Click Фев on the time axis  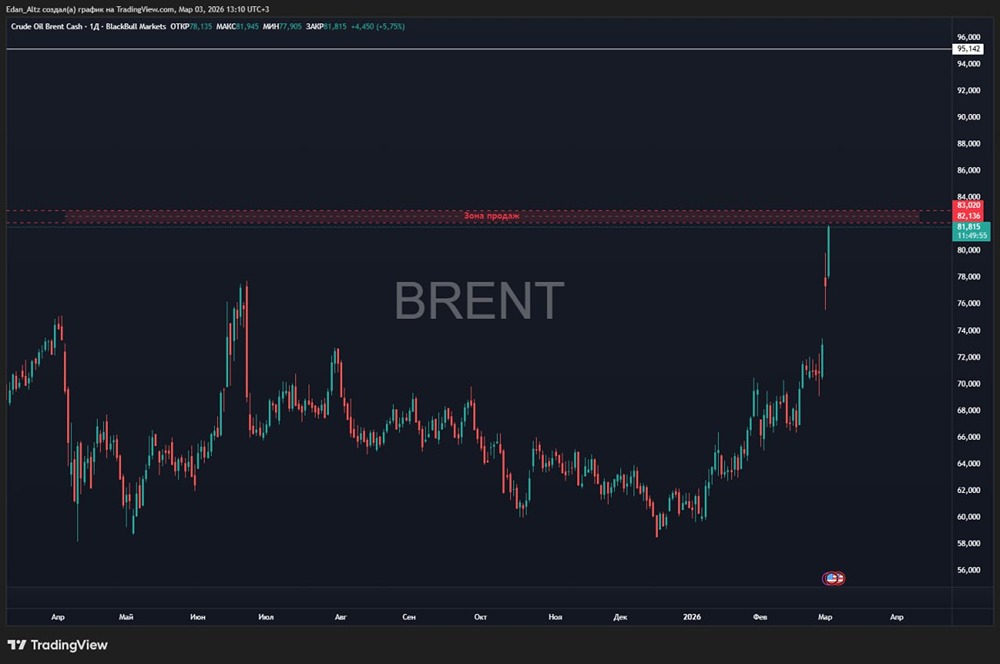(x=760, y=617)
